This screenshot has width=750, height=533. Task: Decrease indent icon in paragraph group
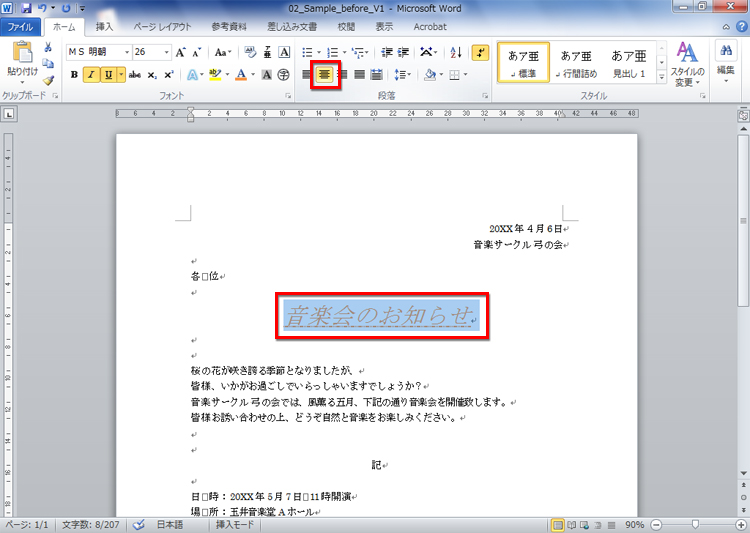coord(387,52)
